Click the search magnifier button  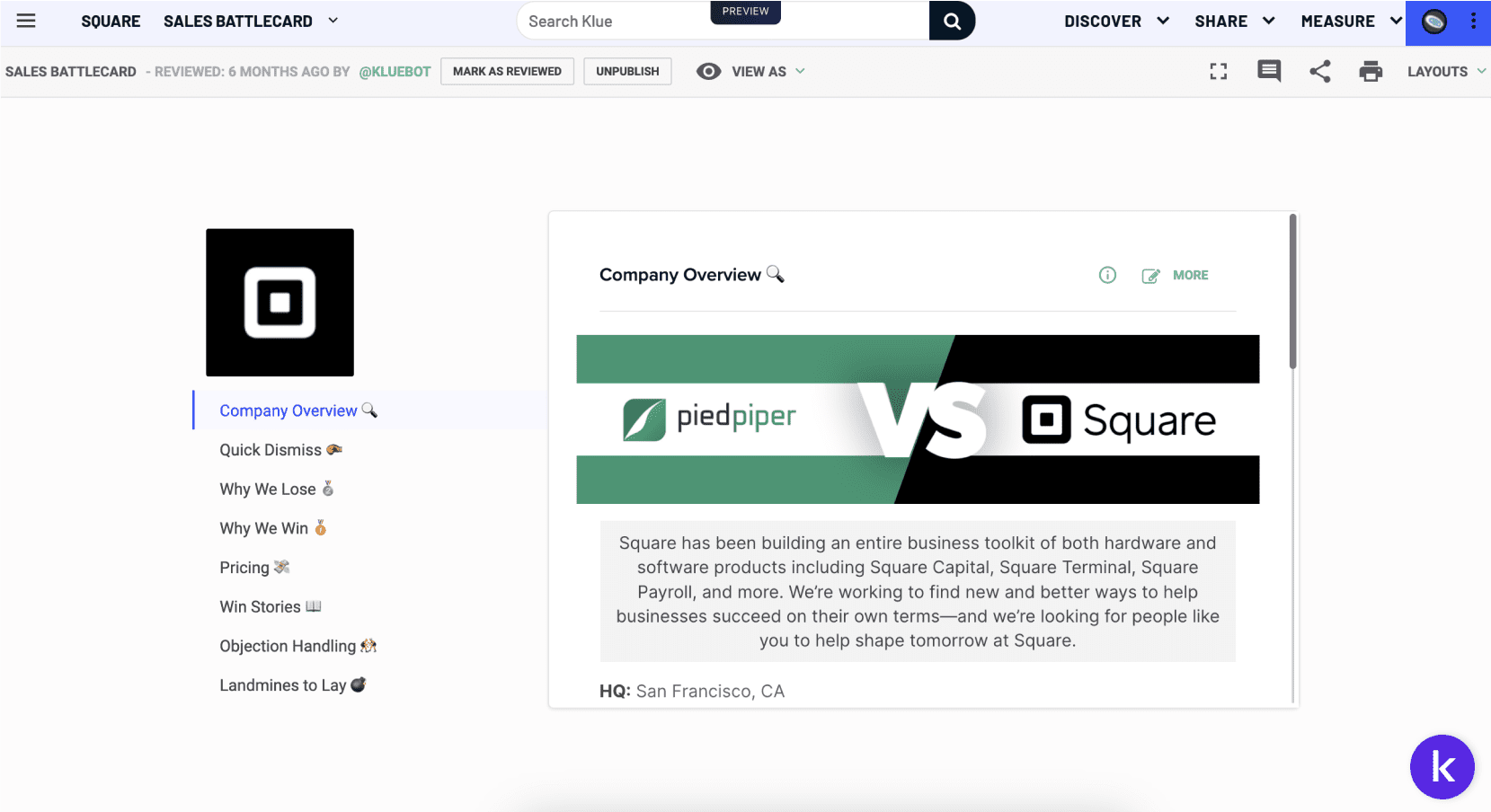(952, 21)
